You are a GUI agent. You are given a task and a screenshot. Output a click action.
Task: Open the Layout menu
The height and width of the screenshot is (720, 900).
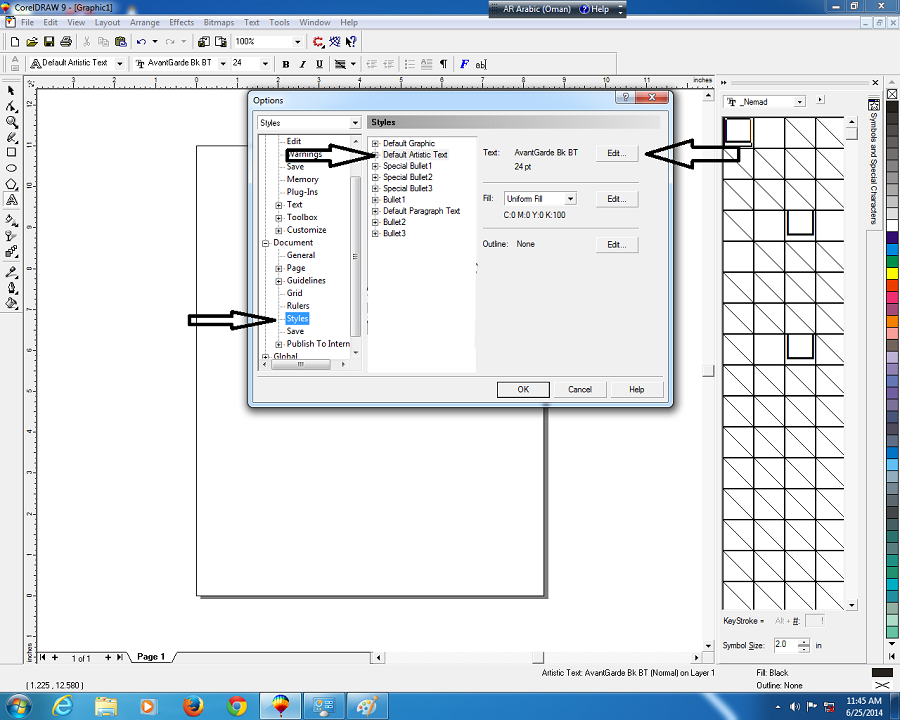107,22
